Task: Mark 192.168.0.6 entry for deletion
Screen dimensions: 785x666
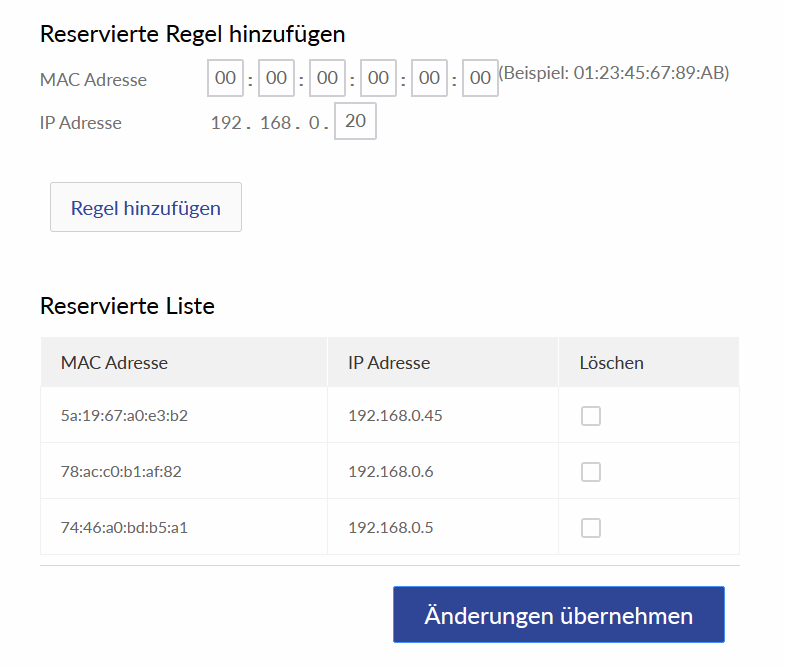Action: click(x=591, y=472)
